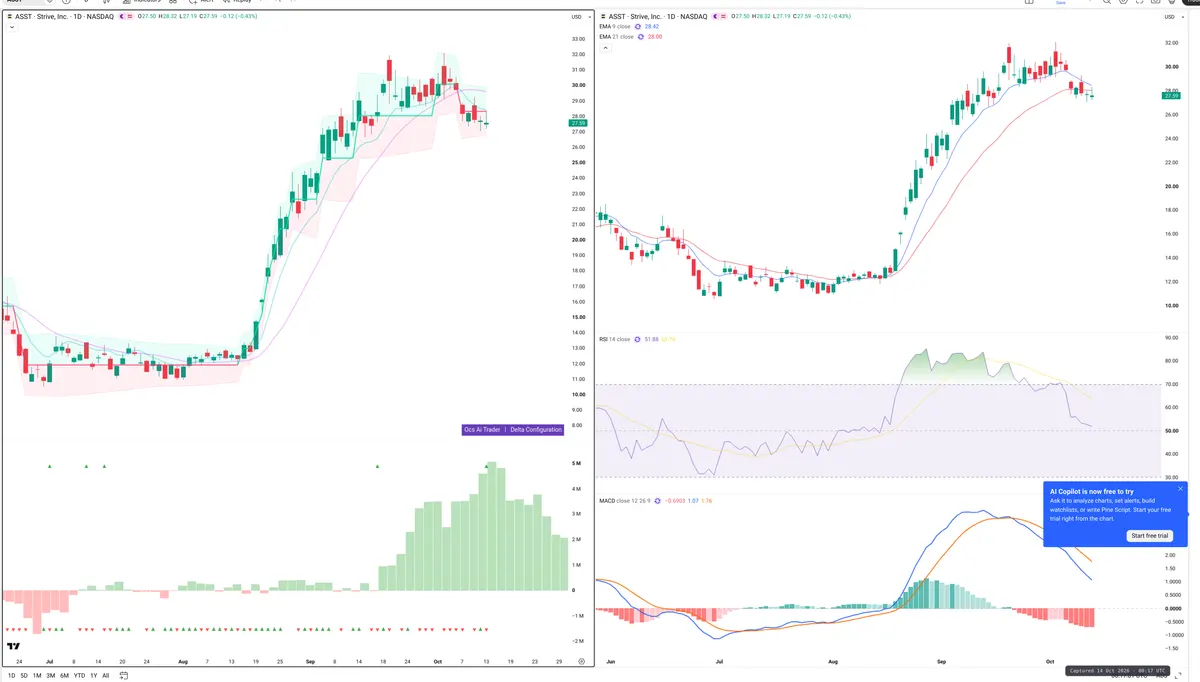This screenshot has height=682, width=1200.
Task: Show the All time range
Action: 106,675
